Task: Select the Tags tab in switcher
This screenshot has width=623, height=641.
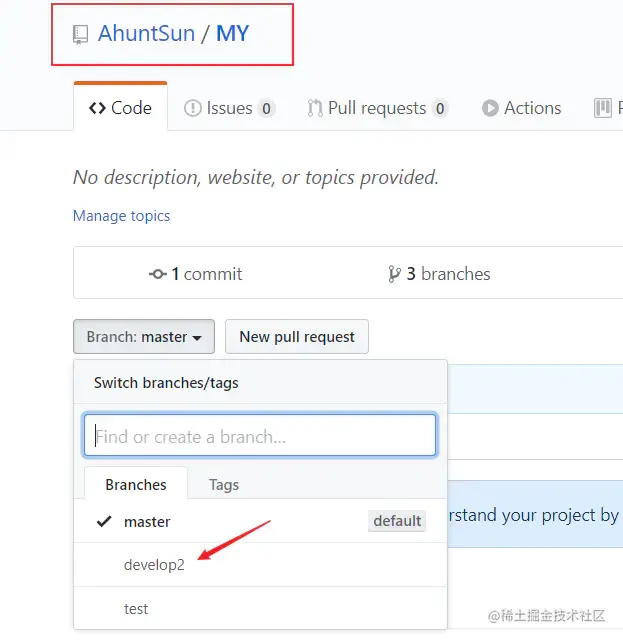Action: pos(224,485)
